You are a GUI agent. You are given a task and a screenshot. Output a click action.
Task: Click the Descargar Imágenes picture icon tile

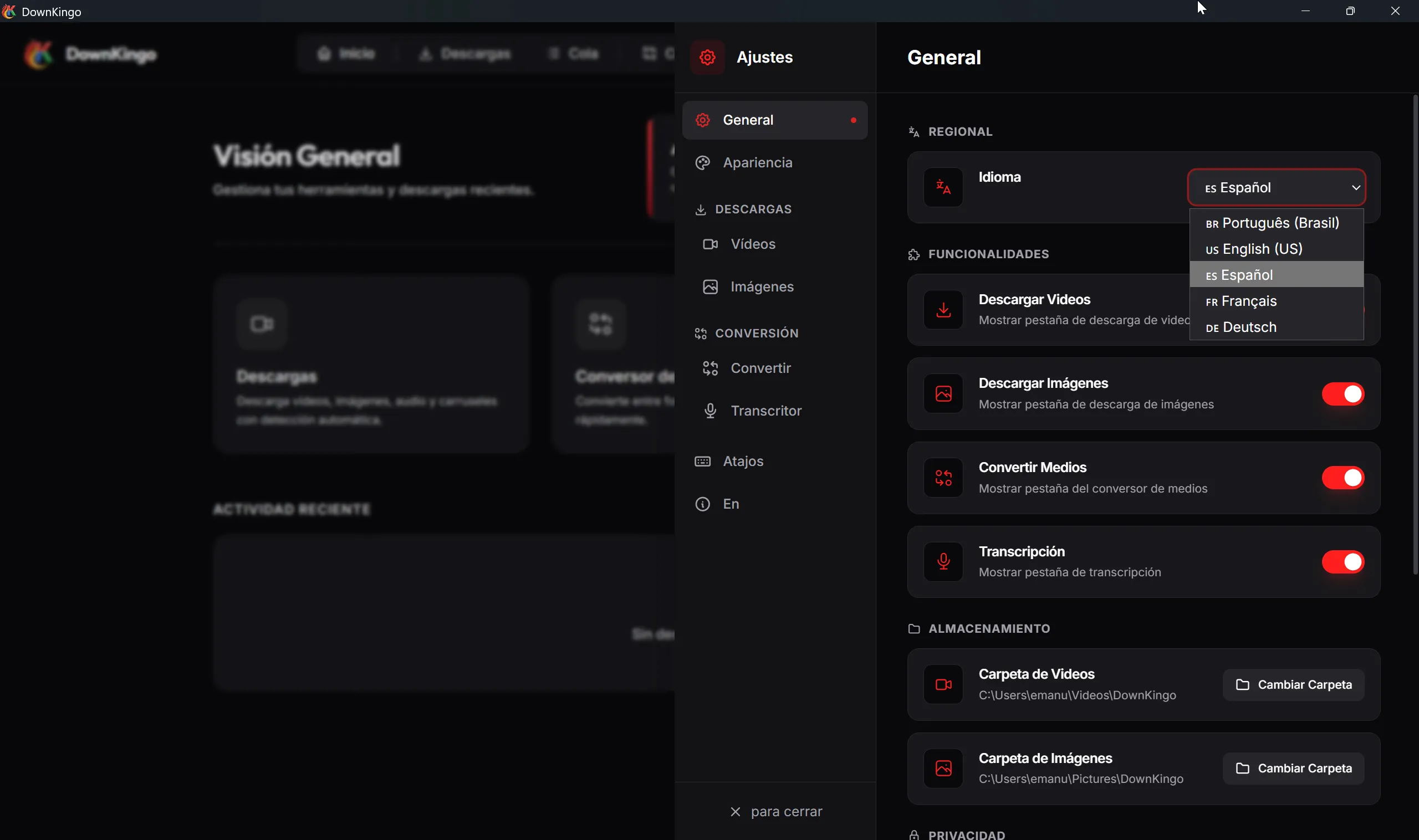(x=943, y=393)
